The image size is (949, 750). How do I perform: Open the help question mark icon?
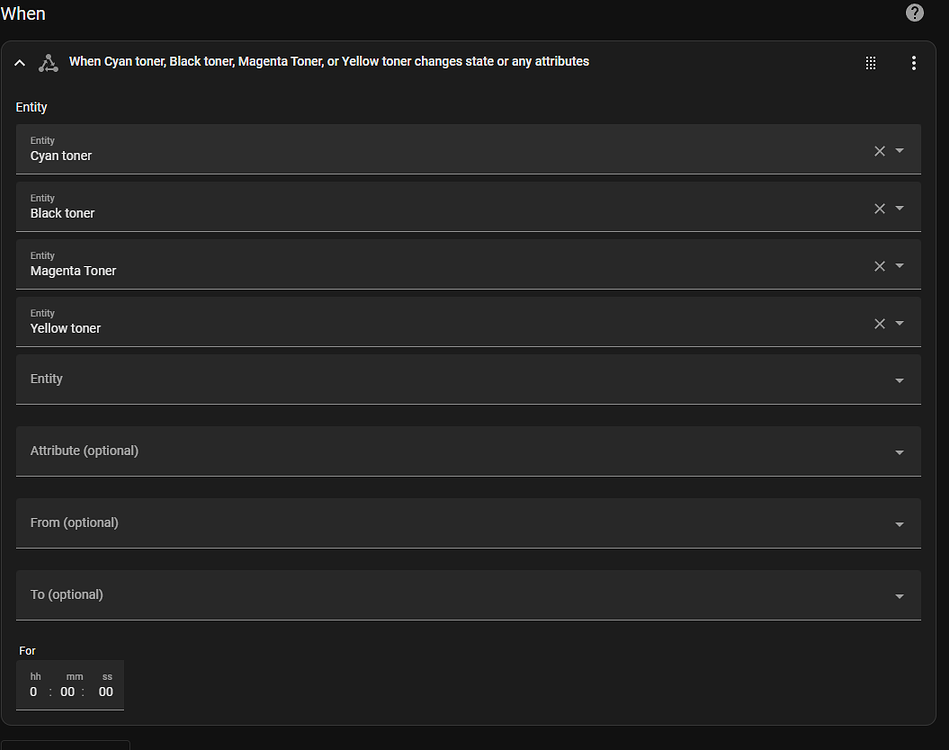tap(915, 13)
